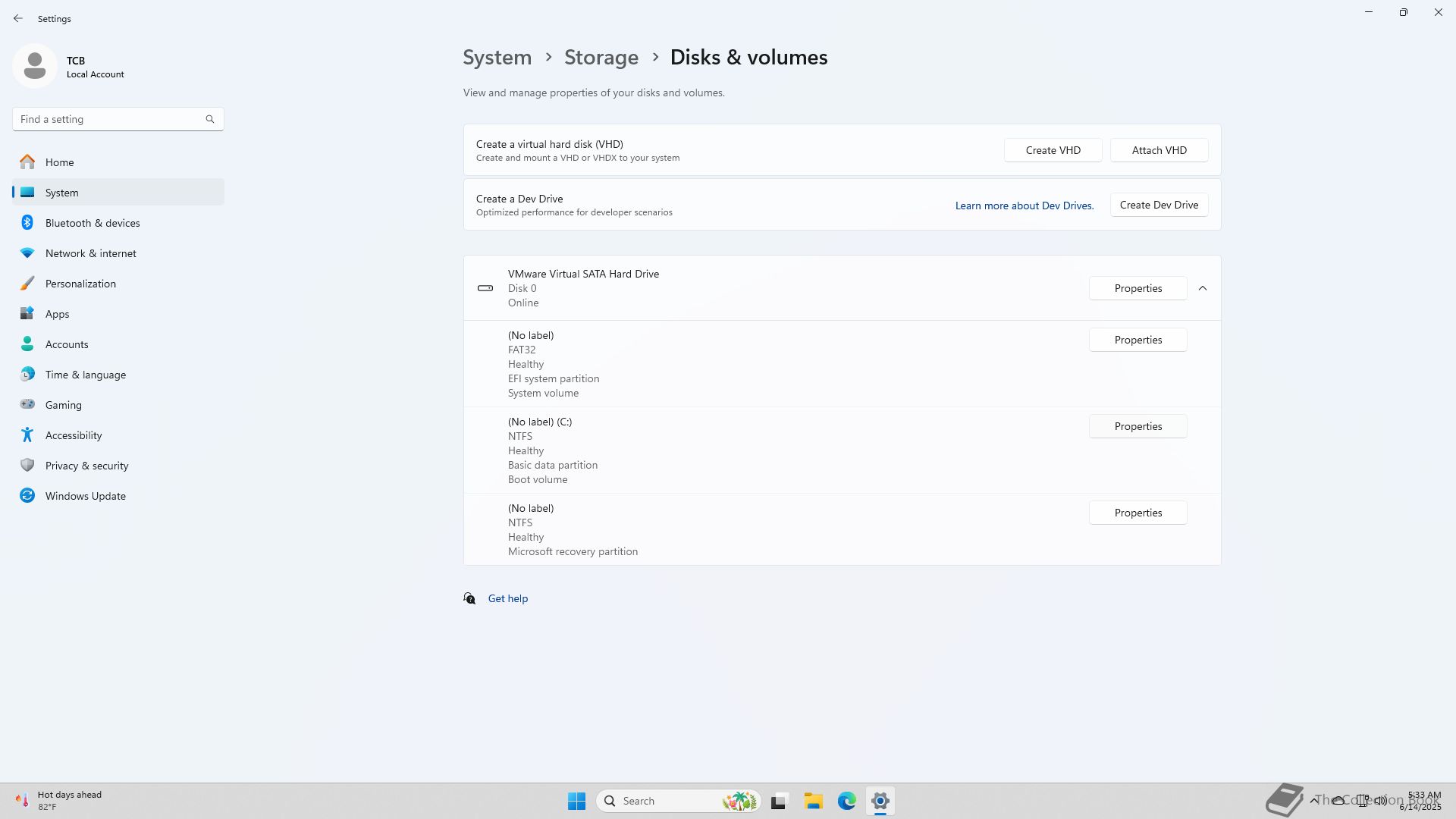Open Windows Update section
The width and height of the screenshot is (1456, 819).
point(85,496)
